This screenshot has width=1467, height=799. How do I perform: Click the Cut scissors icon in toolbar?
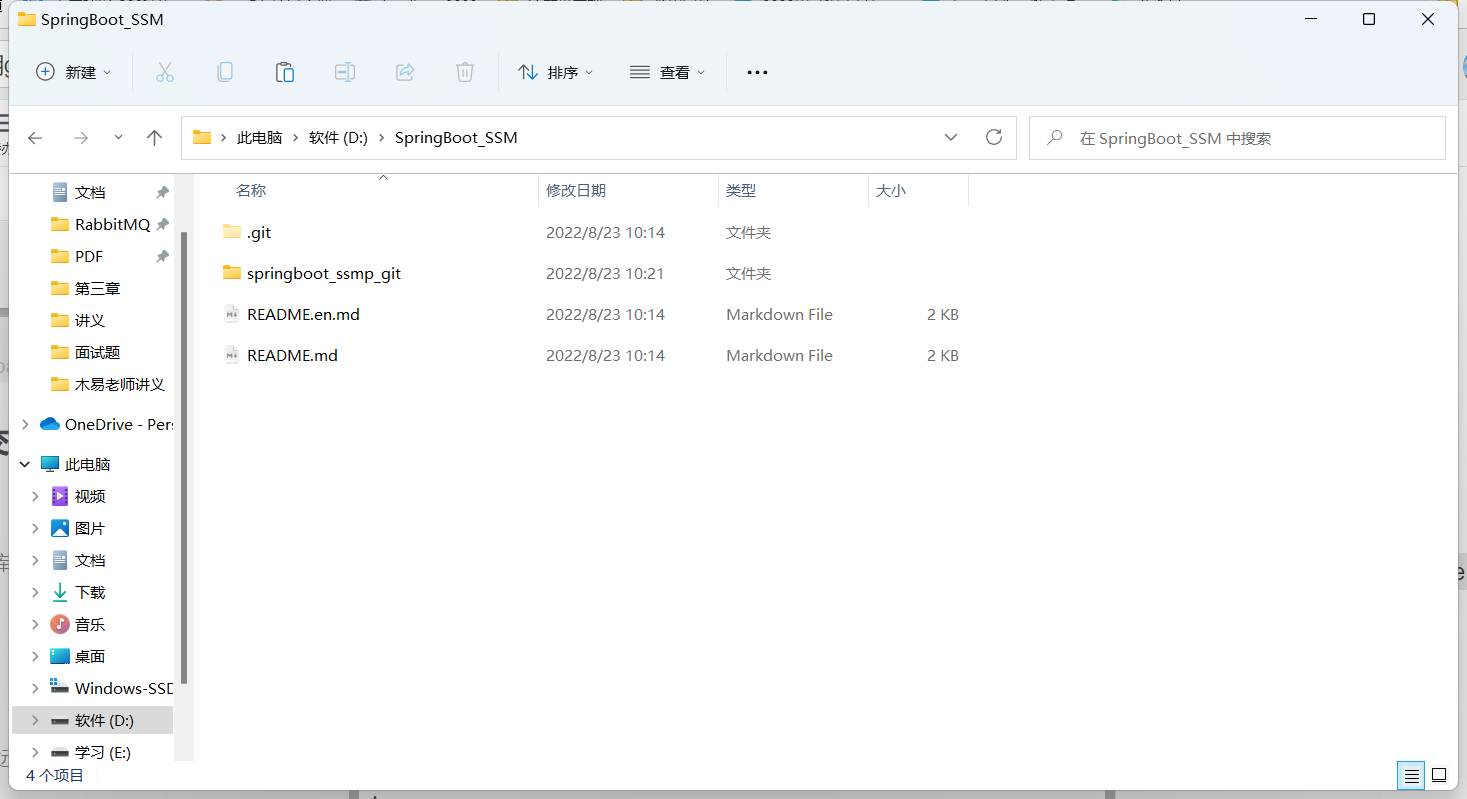165,72
